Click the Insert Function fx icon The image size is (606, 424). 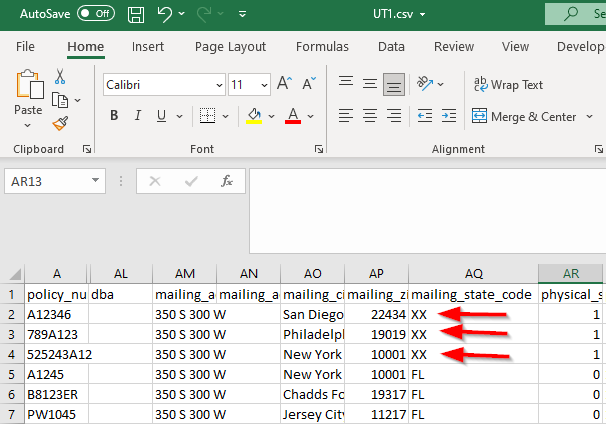click(x=227, y=181)
